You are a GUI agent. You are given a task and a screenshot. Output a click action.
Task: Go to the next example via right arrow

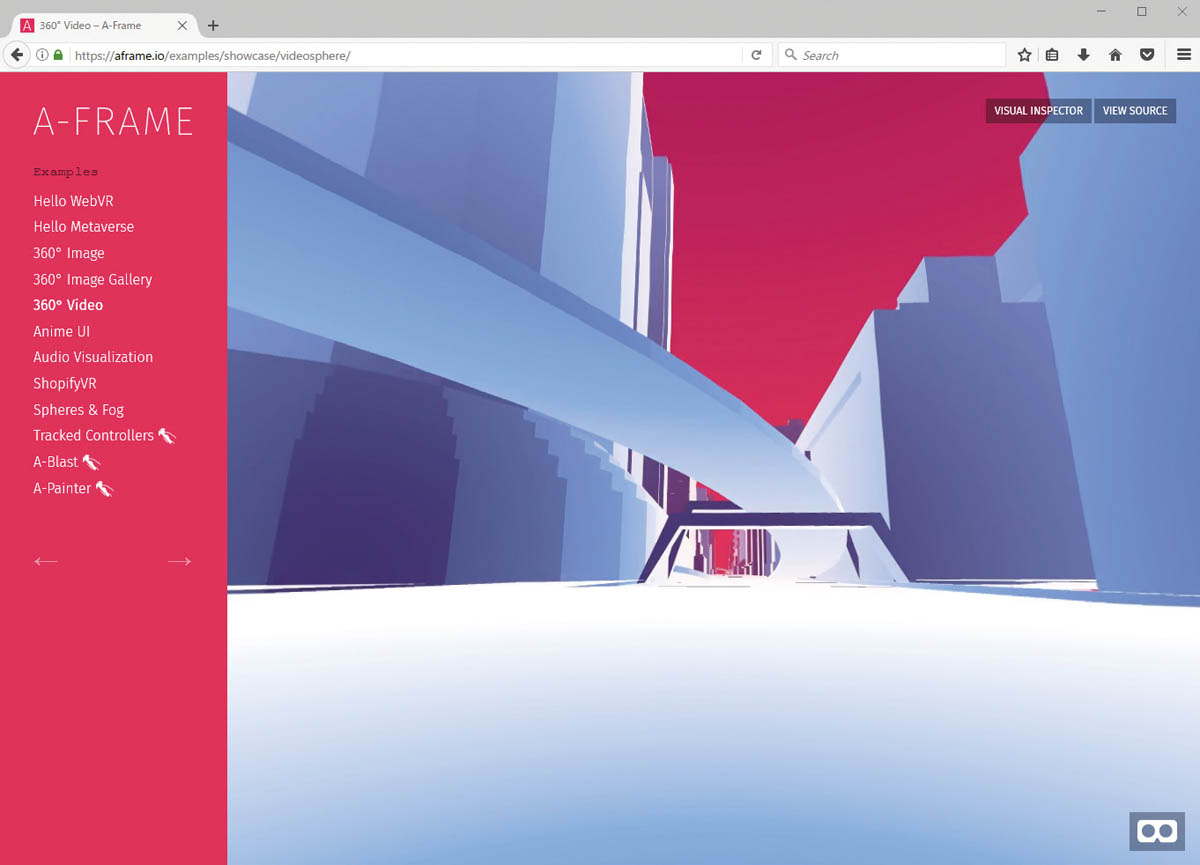179,561
